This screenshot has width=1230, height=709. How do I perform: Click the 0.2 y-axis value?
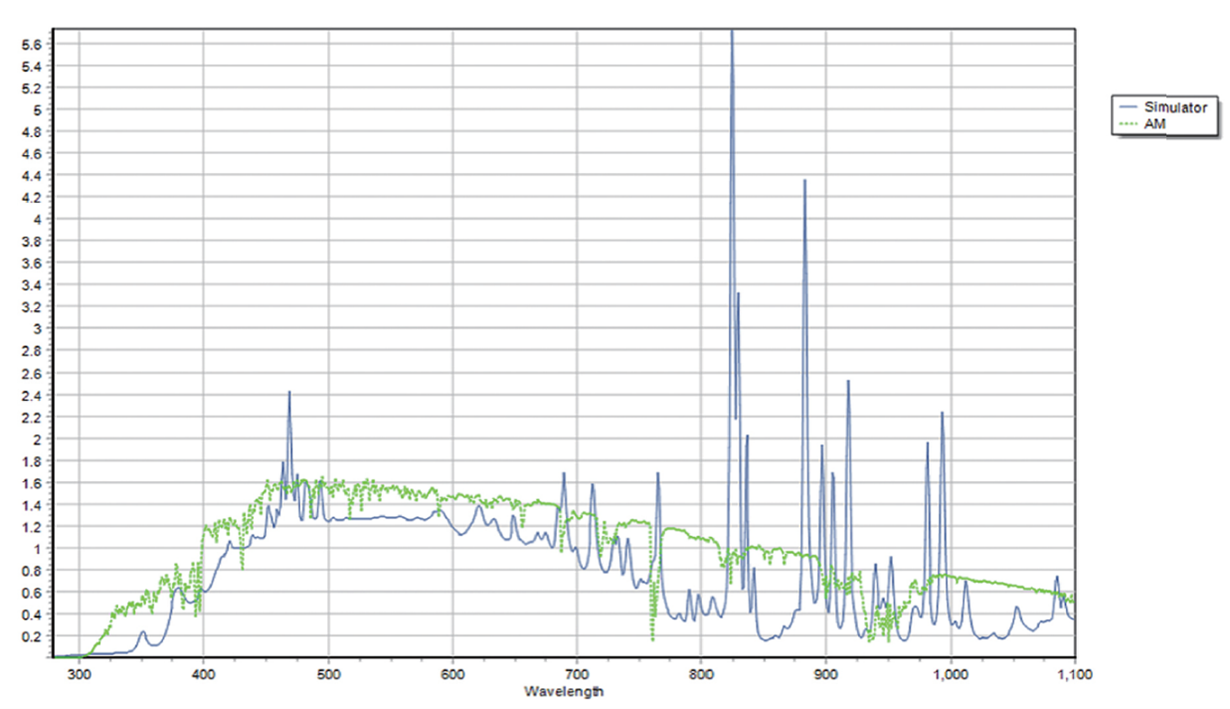31,636
